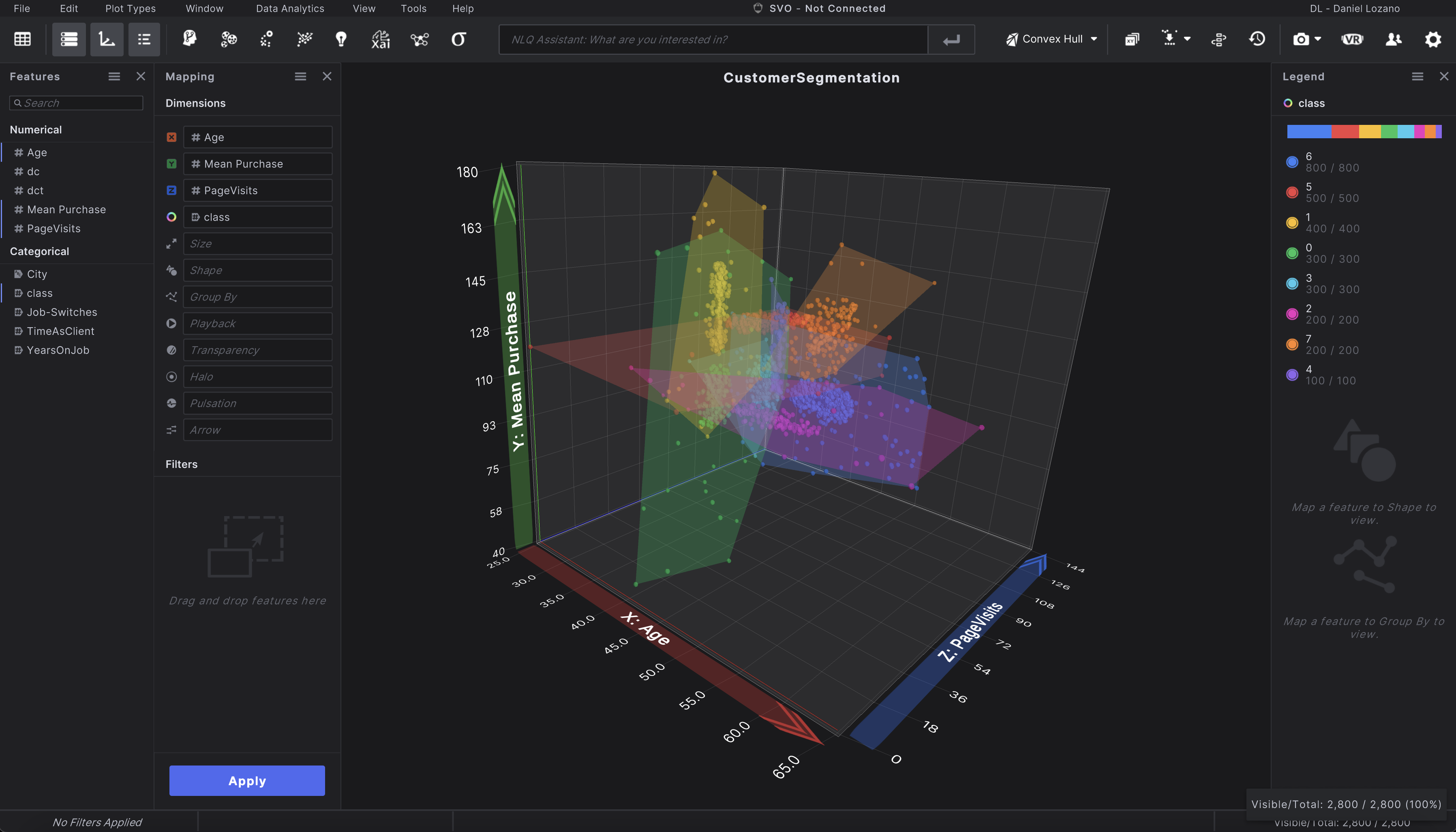
Task: Select the sigma statistics tool
Action: [459, 39]
